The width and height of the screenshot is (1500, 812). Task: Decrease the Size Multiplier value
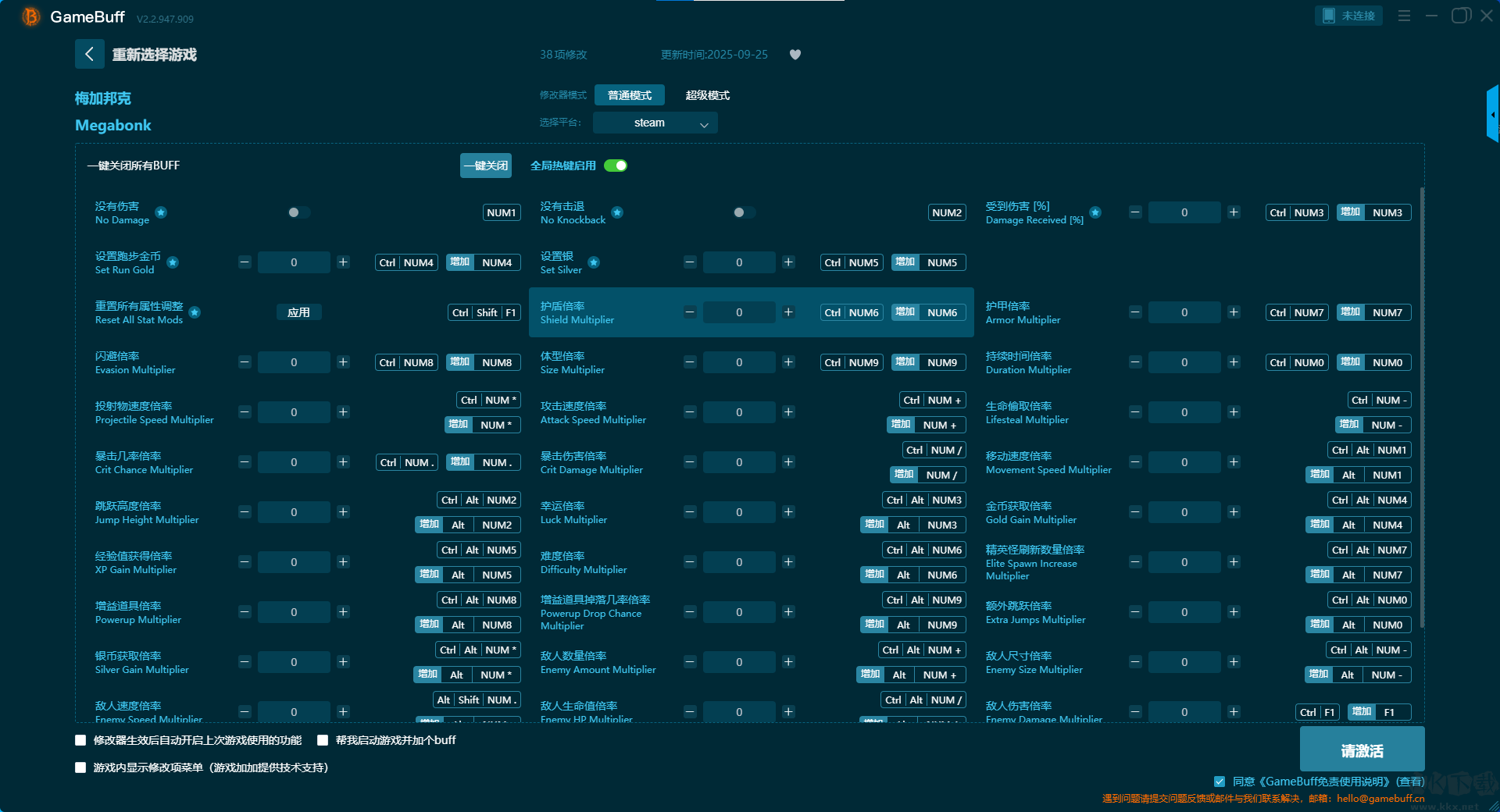pos(690,362)
